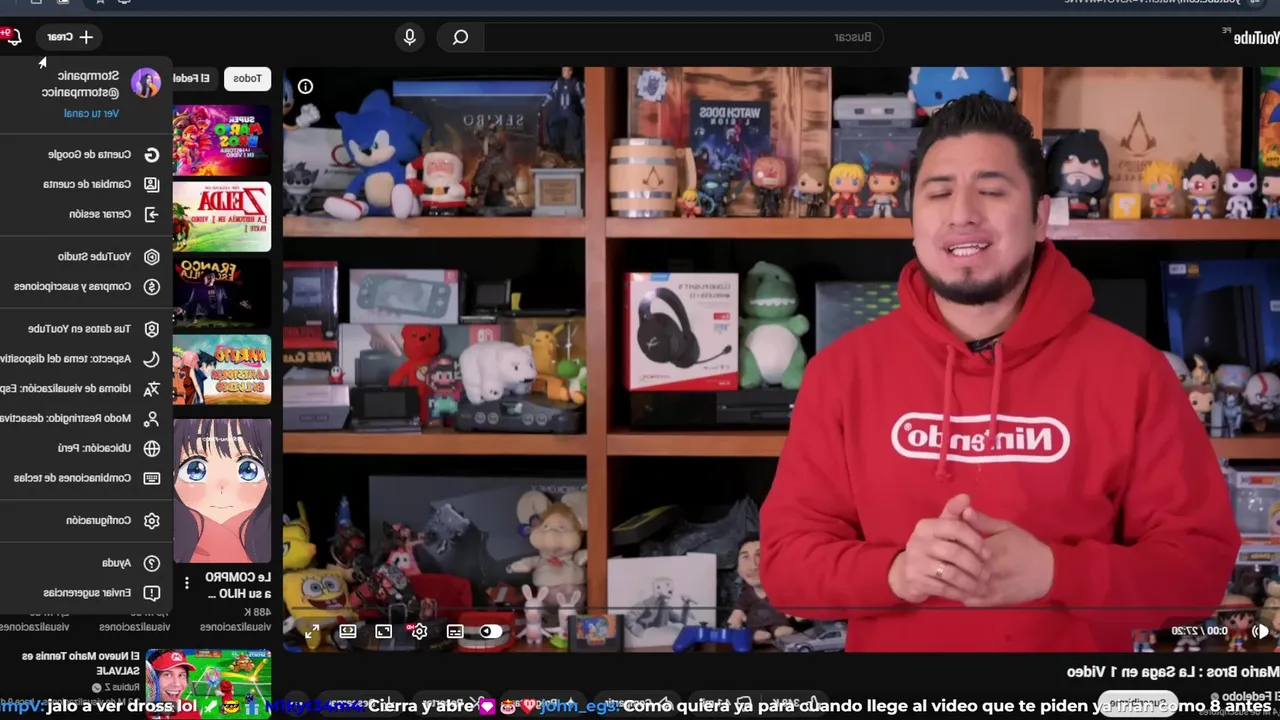This screenshot has width=1280, height=720.
Task: Click the dollar purchases icon
Action: click(x=152, y=286)
